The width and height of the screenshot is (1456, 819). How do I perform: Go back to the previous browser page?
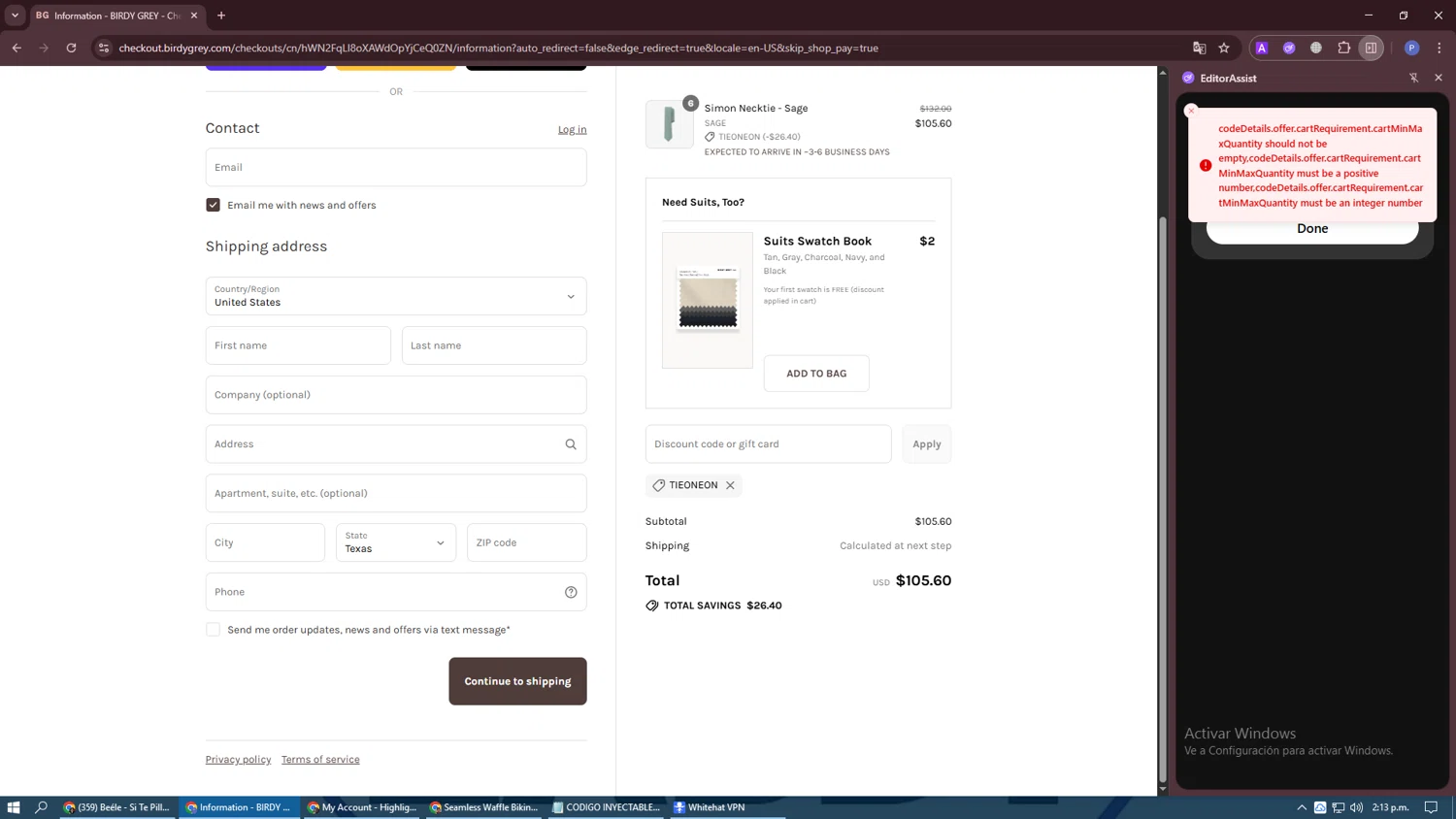coord(17,48)
